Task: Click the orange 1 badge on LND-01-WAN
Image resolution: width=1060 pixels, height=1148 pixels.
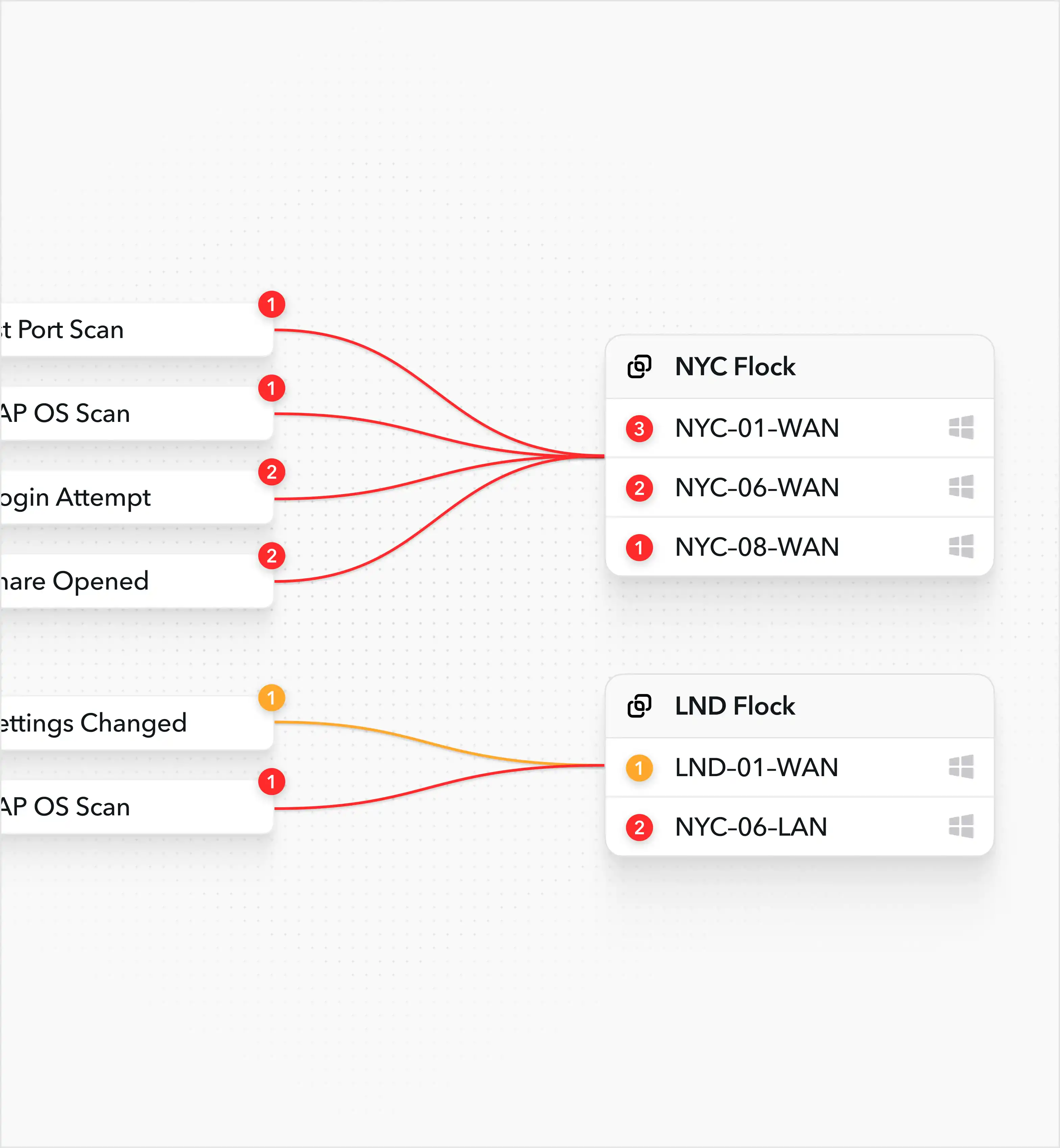Action: 639,768
